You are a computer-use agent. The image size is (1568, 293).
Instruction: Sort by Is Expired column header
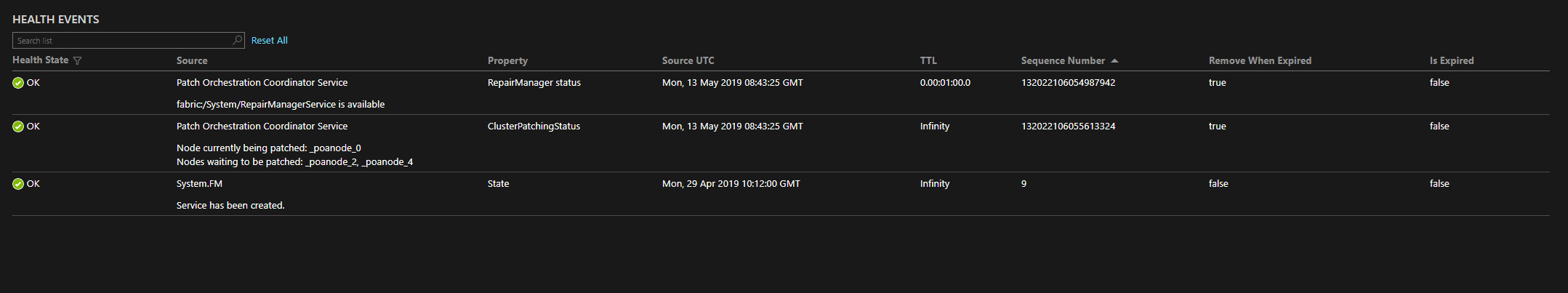(1451, 61)
